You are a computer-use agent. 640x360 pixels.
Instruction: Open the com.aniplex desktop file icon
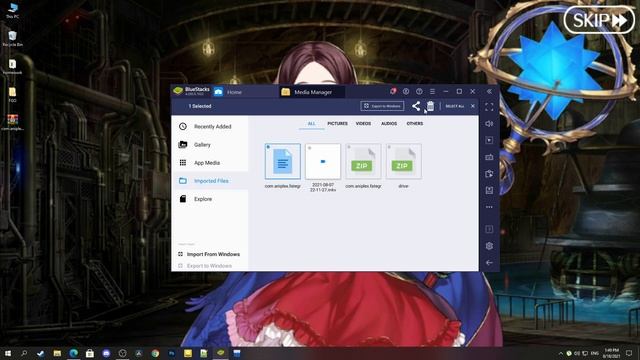click(x=13, y=122)
